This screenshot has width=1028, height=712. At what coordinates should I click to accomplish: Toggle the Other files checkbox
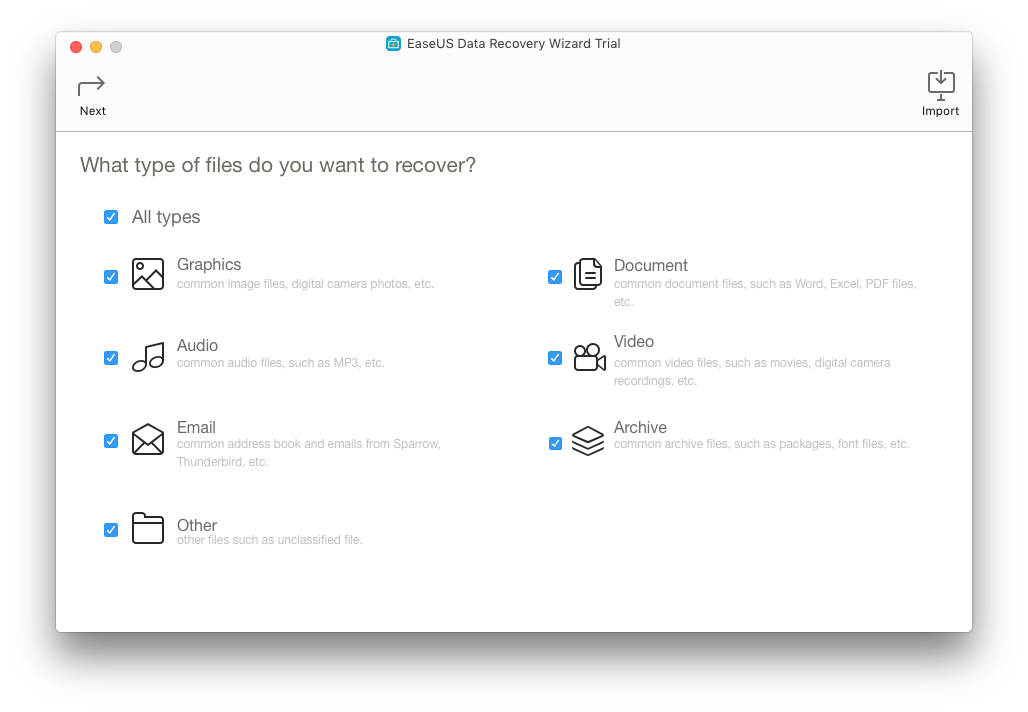[x=111, y=530]
